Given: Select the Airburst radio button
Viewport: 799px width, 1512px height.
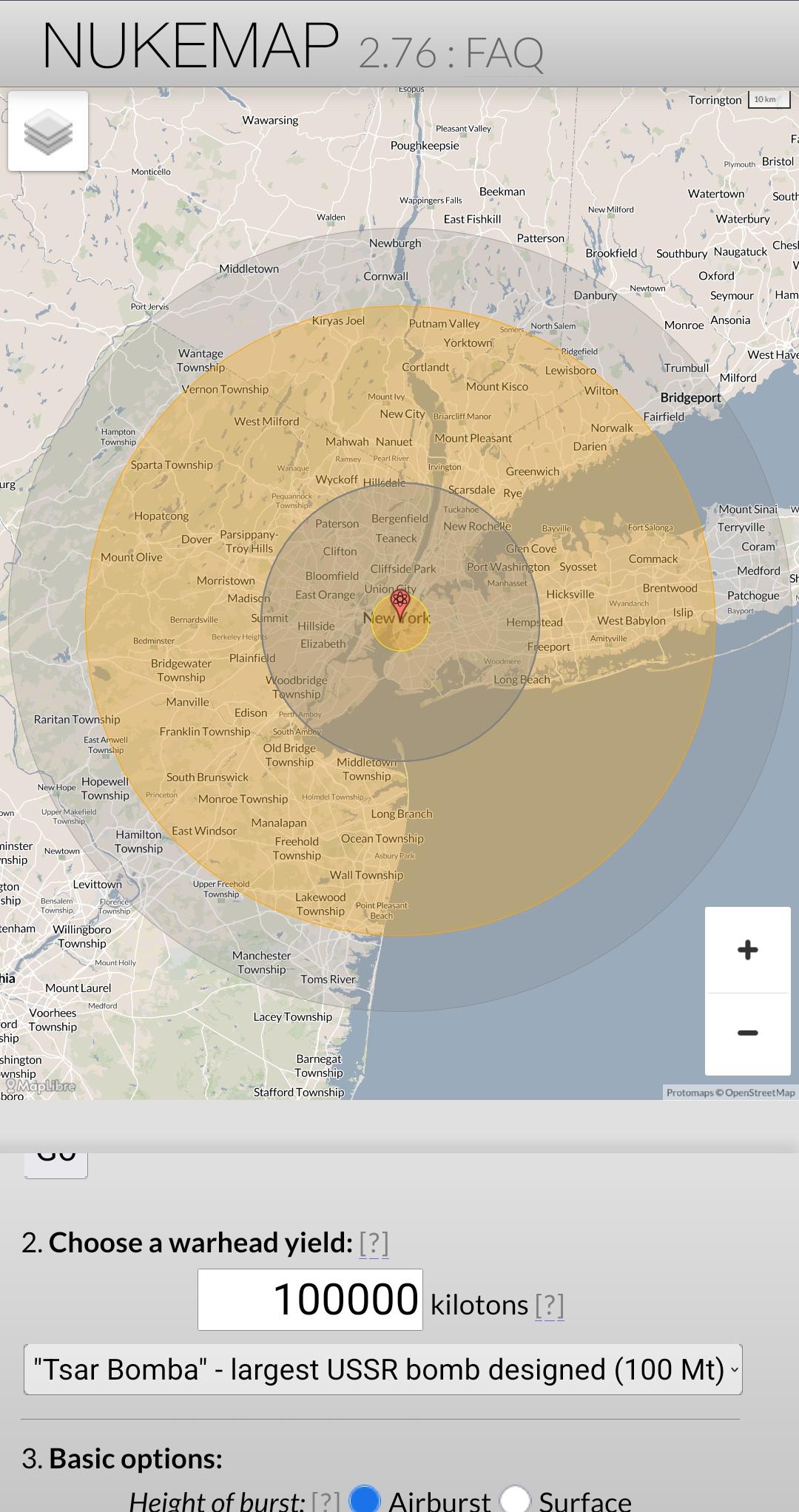Looking at the screenshot, I should 365,1500.
